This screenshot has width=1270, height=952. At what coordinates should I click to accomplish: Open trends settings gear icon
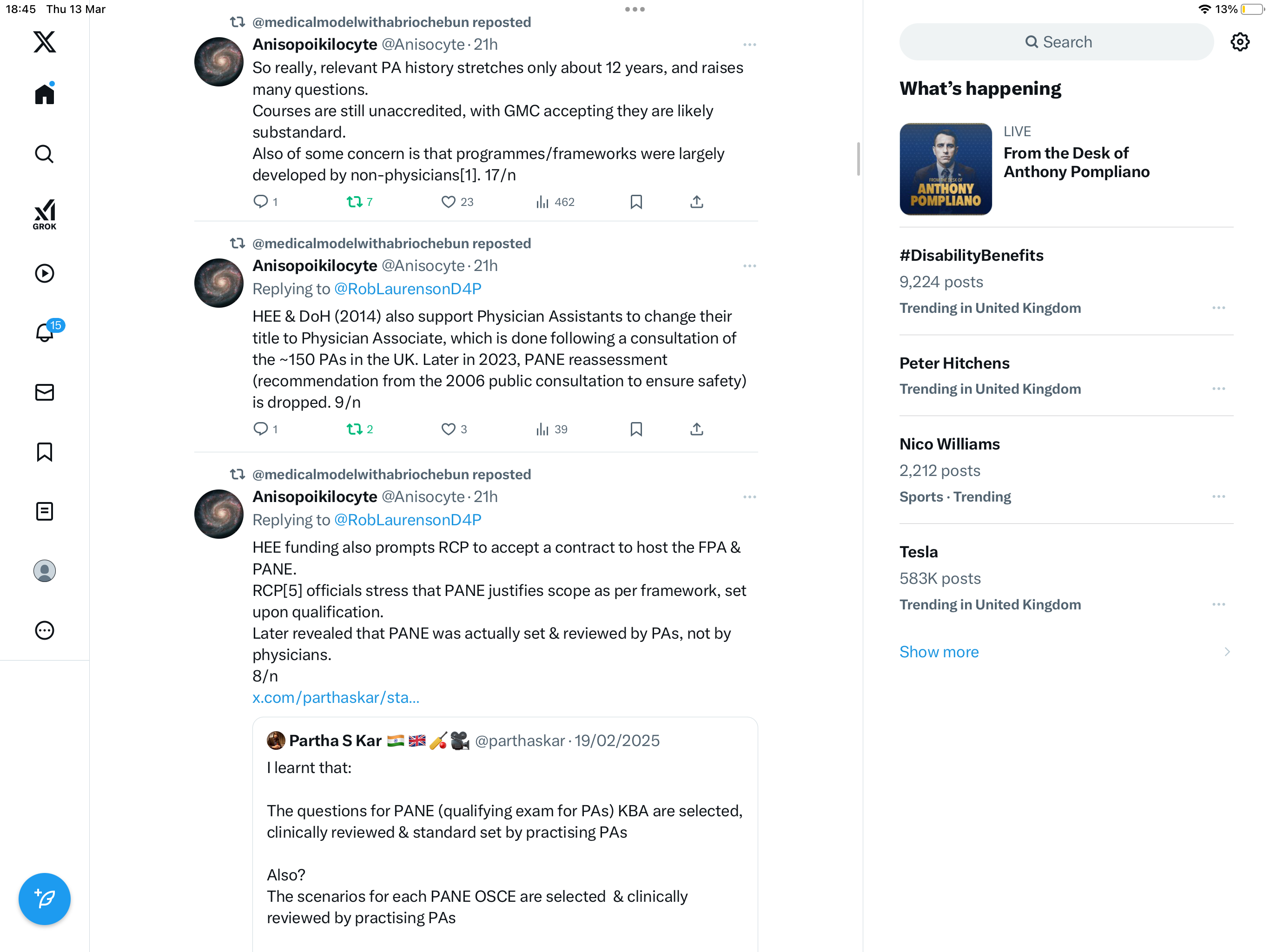1240,42
